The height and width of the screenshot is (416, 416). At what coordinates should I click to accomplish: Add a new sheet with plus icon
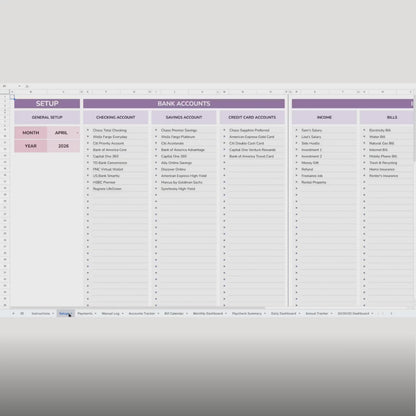pos(13,313)
